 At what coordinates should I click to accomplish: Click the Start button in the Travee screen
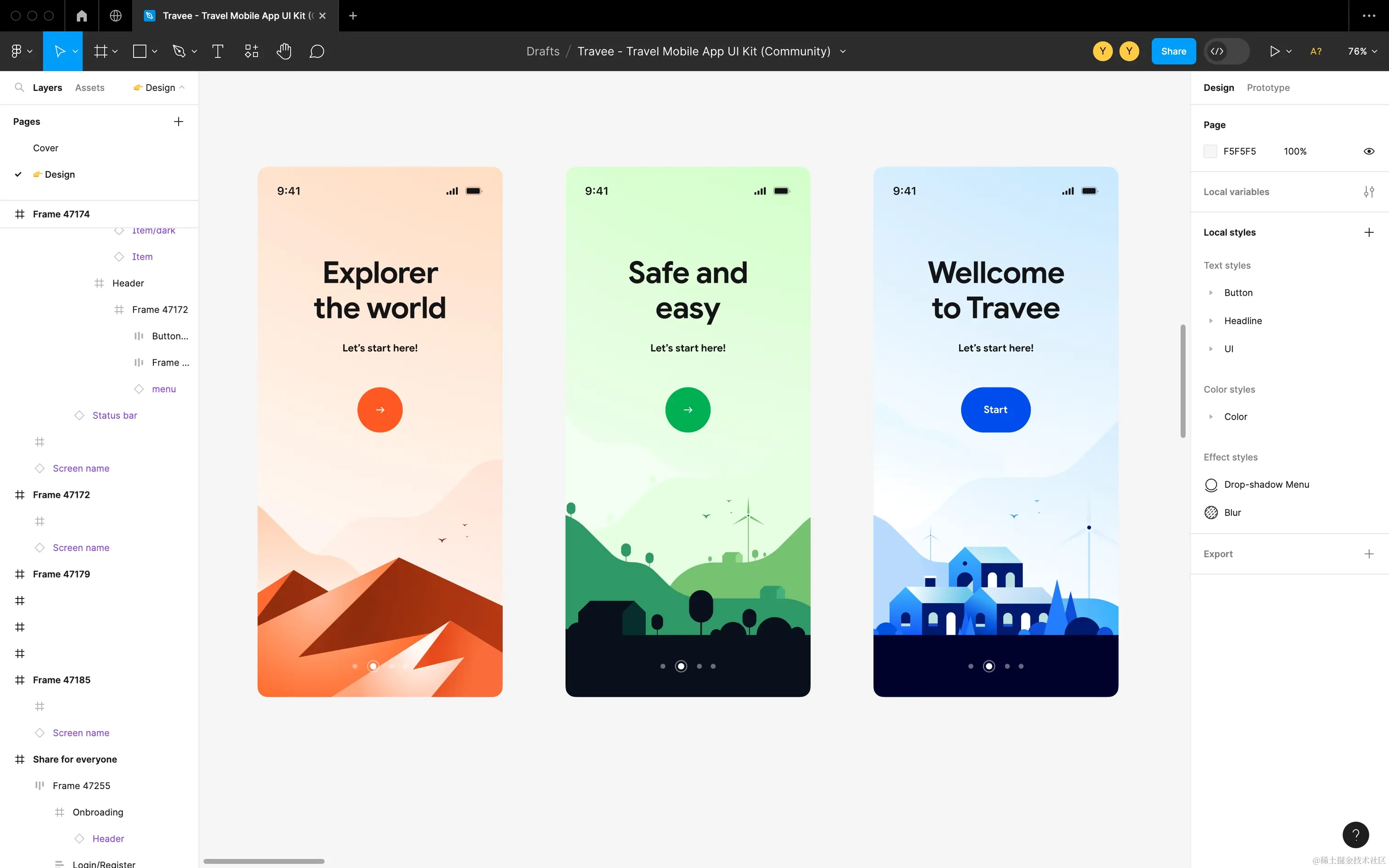click(x=995, y=410)
